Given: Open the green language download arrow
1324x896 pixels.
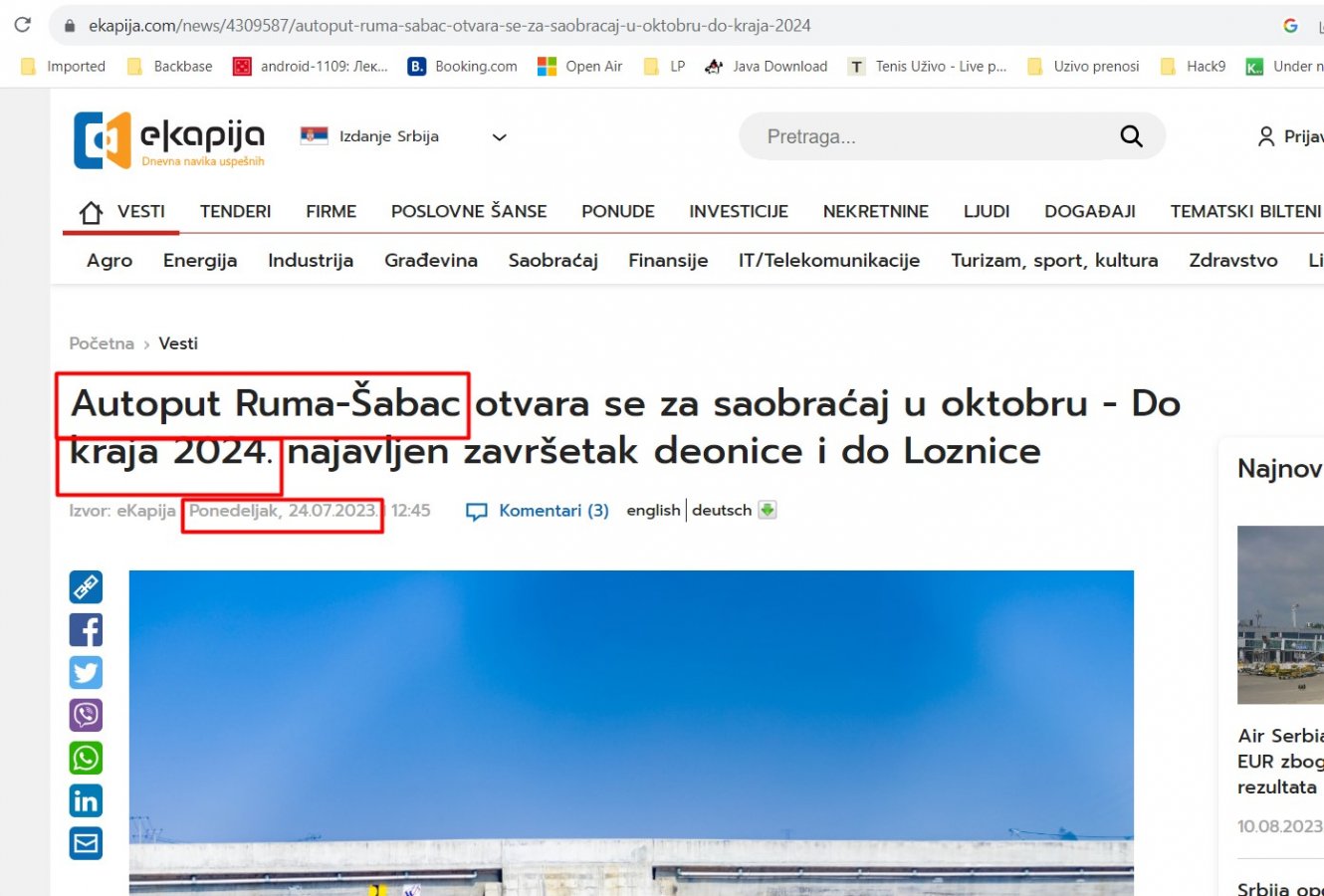Looking at the screenshot, I should tap(767, 510).
